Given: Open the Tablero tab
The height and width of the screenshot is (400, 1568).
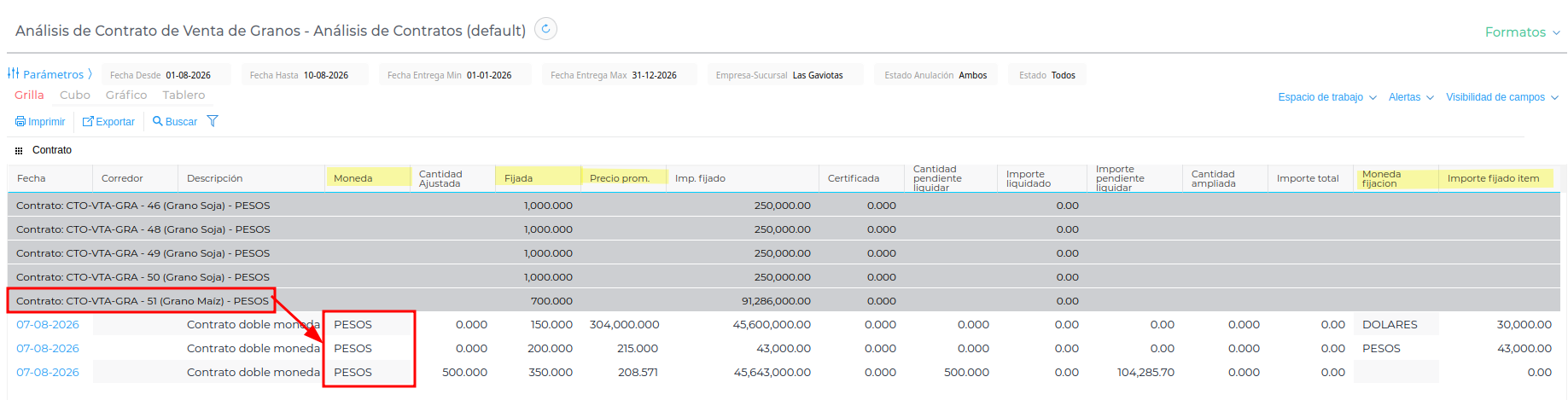Looking at the screenshot, I should [x=184, y=95].
